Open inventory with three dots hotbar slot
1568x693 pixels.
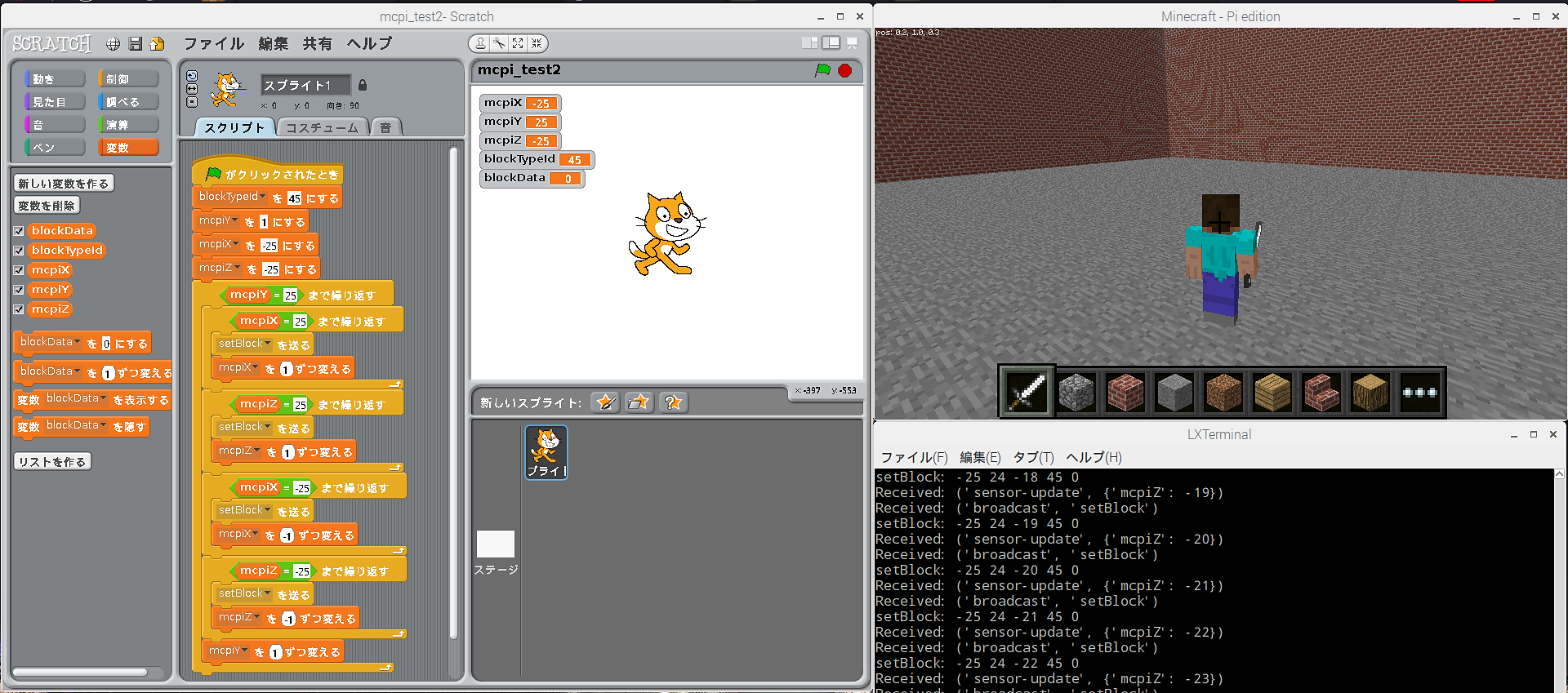pyautogui.click(x=1419, y=393)
